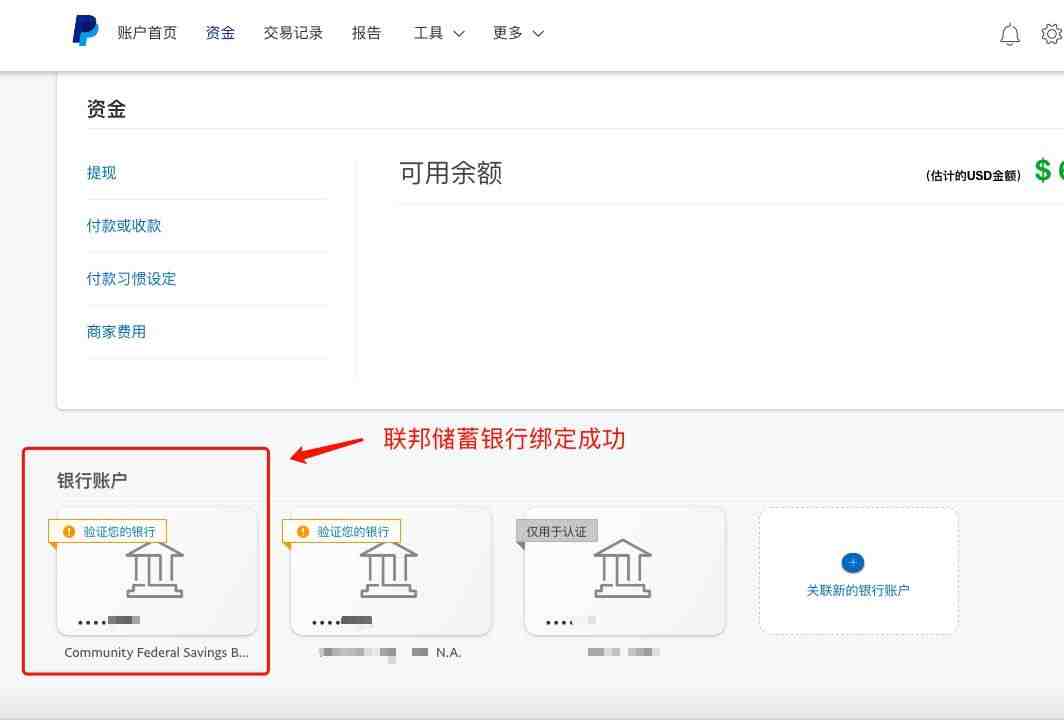Screen dimensions: 1064x720
Task: Click 验证您的银行 on the N.A. bank card
Action: [354, 531]
